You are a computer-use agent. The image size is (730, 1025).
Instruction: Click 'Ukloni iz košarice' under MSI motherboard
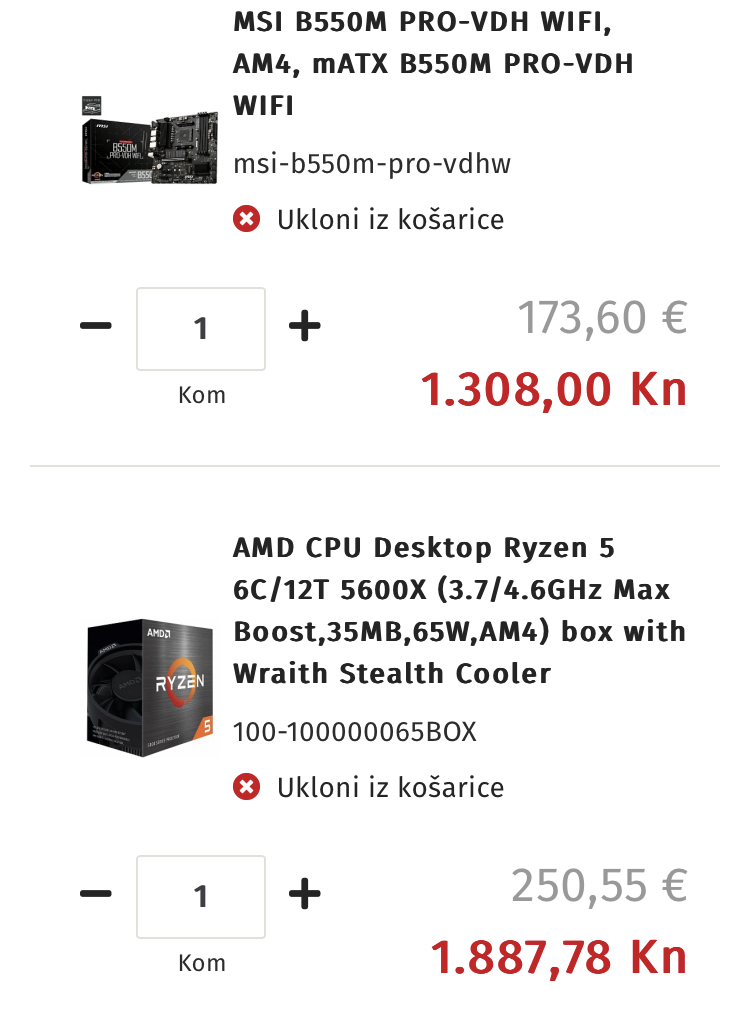coord(390,219)
